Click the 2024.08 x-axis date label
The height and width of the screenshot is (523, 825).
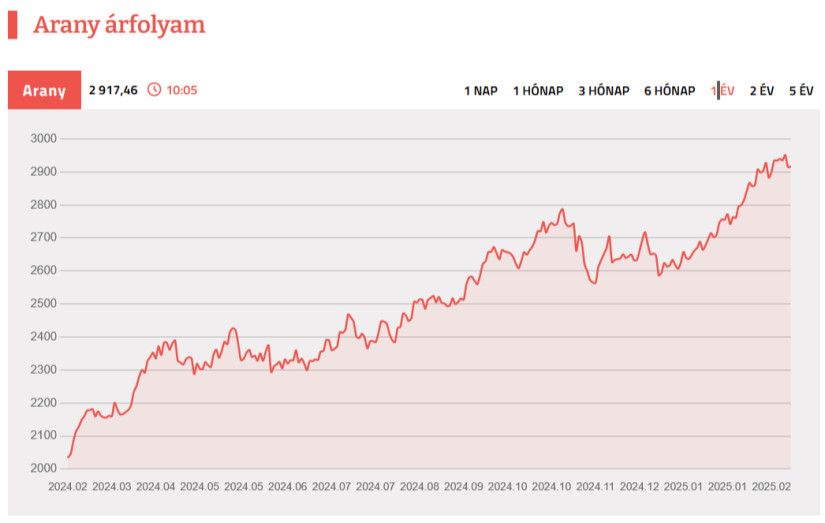point(419,487)
